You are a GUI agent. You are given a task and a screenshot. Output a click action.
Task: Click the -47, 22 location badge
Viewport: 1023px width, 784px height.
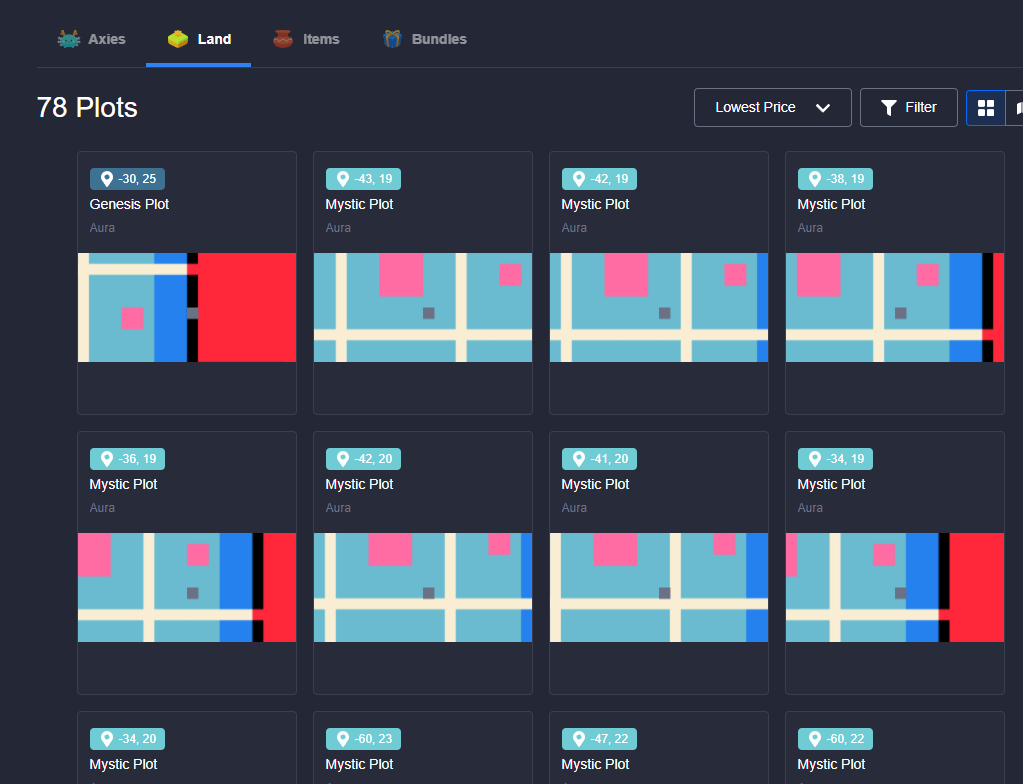(600, 738)
